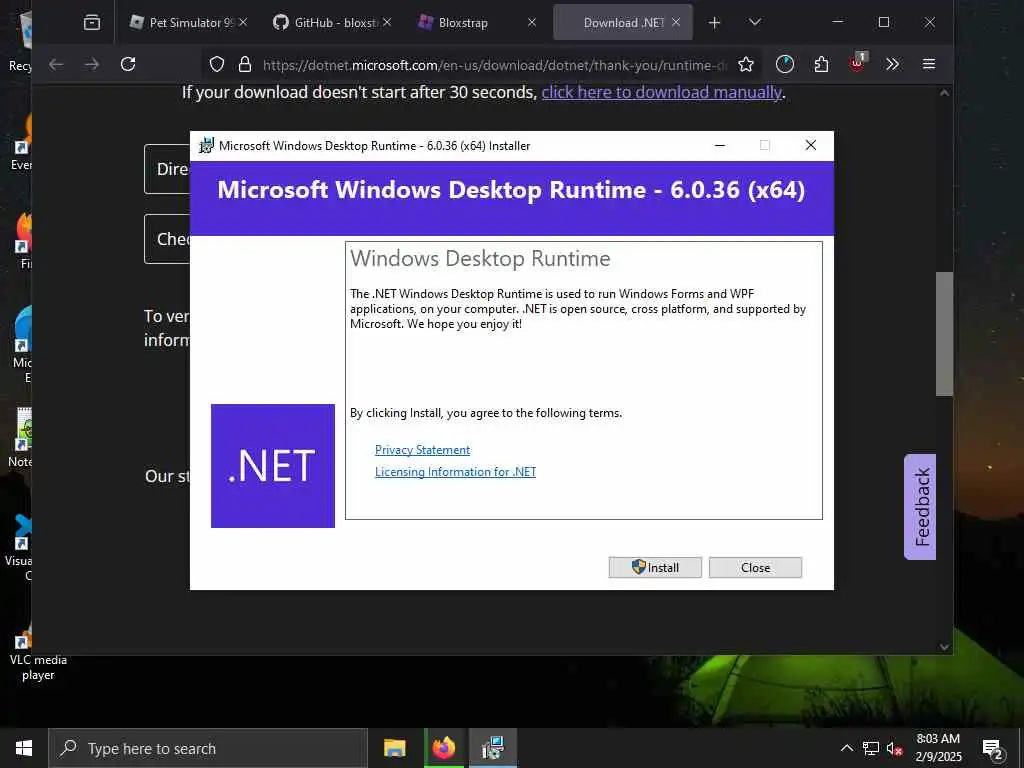Open VLC media player desktop shortcut
The image size is (1024, 768).
(37, 650)
